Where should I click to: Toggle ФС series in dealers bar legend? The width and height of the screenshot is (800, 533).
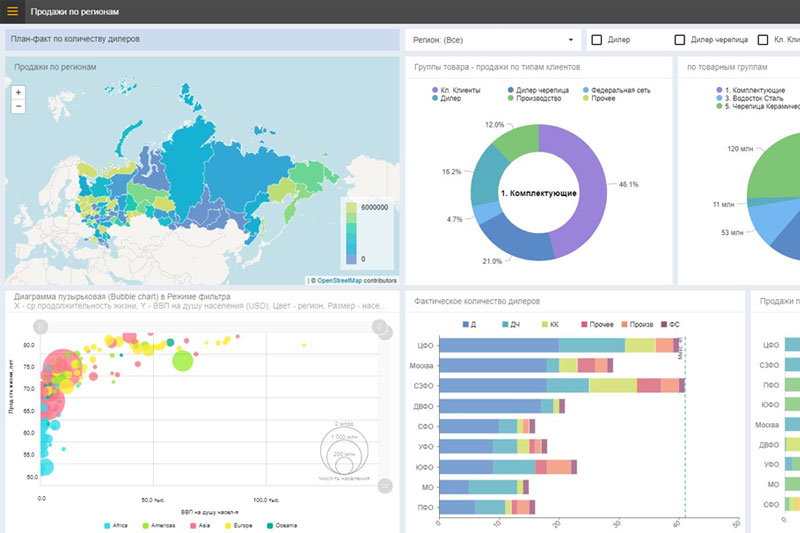[x=670, y=324]
